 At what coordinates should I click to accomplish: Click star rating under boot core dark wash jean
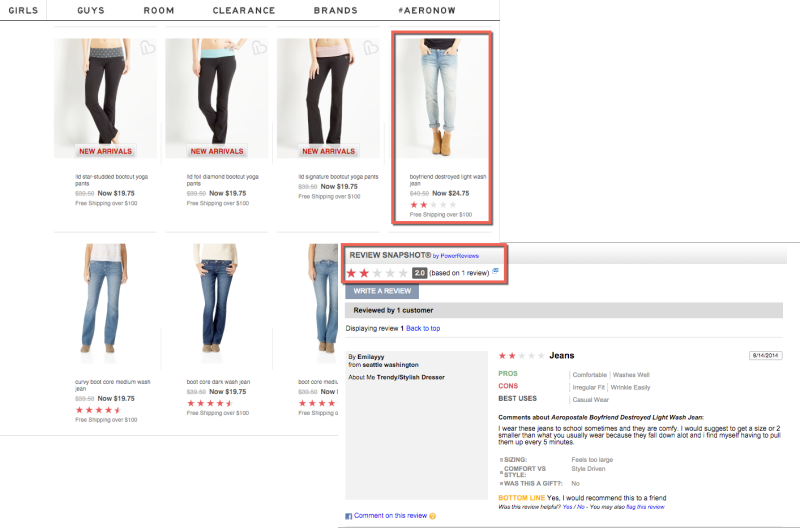coord(210,403)
